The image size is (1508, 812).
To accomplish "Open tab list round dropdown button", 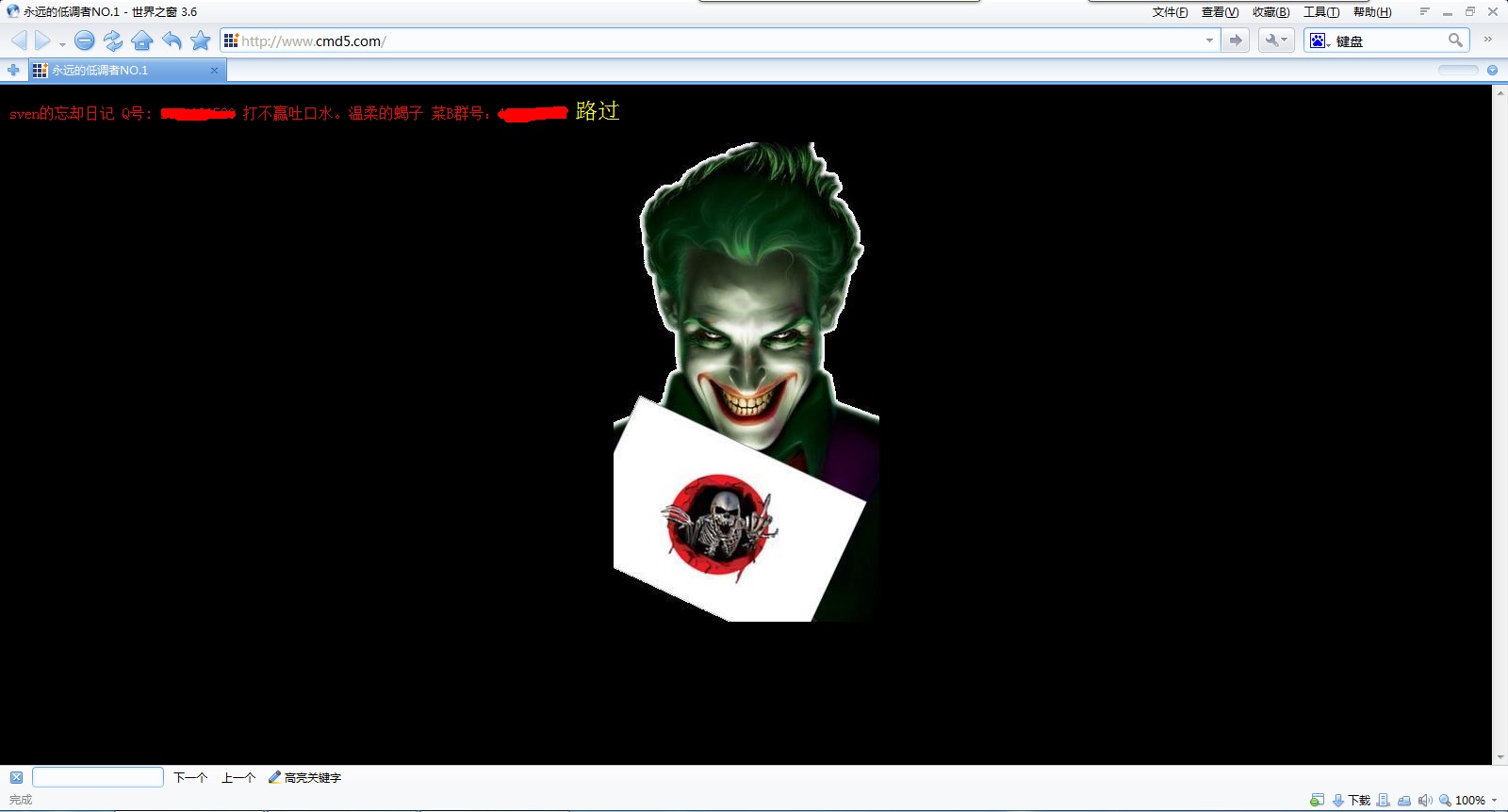I will coord(1492,70).
